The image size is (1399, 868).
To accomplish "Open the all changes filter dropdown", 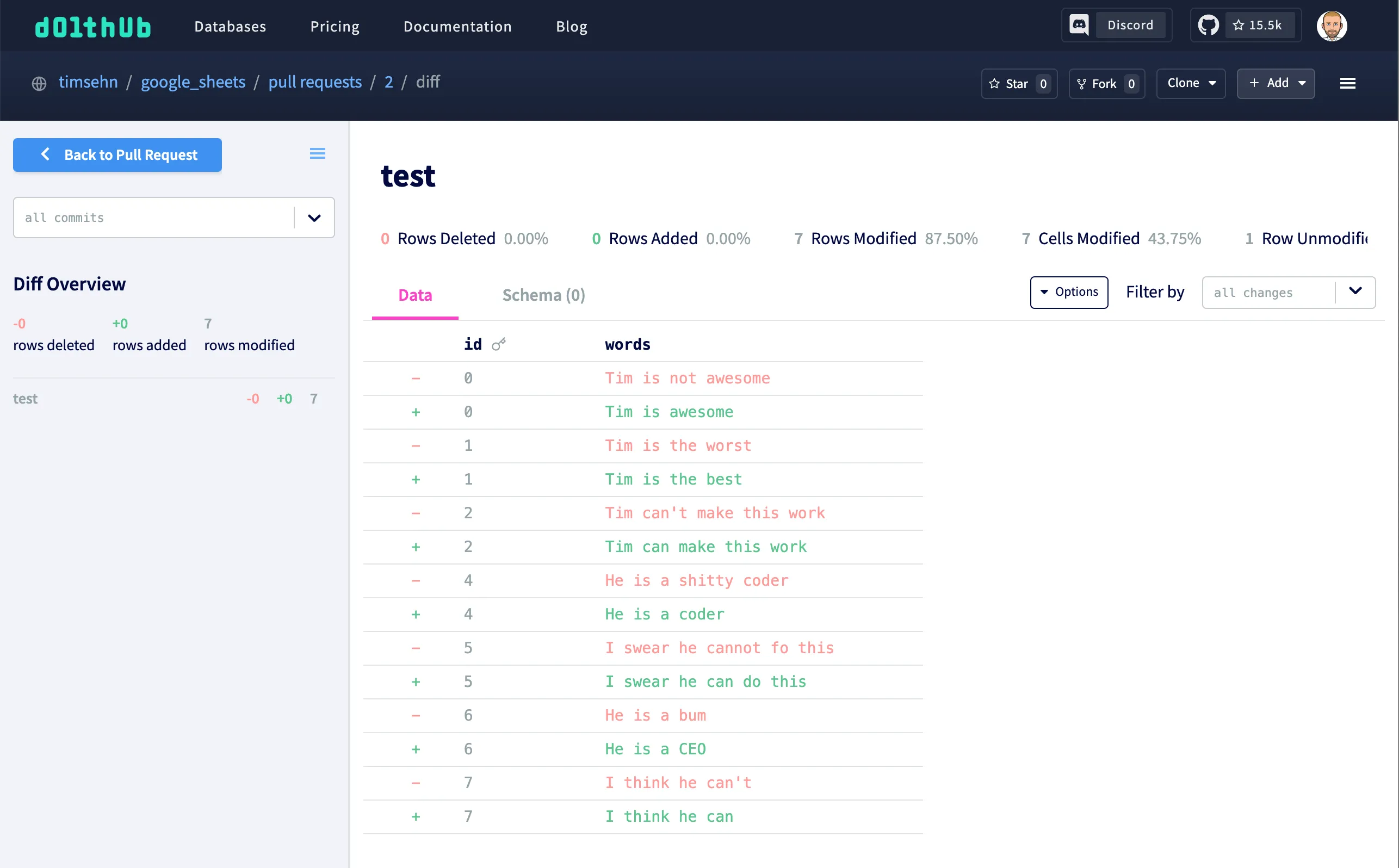I will 1288,293.
